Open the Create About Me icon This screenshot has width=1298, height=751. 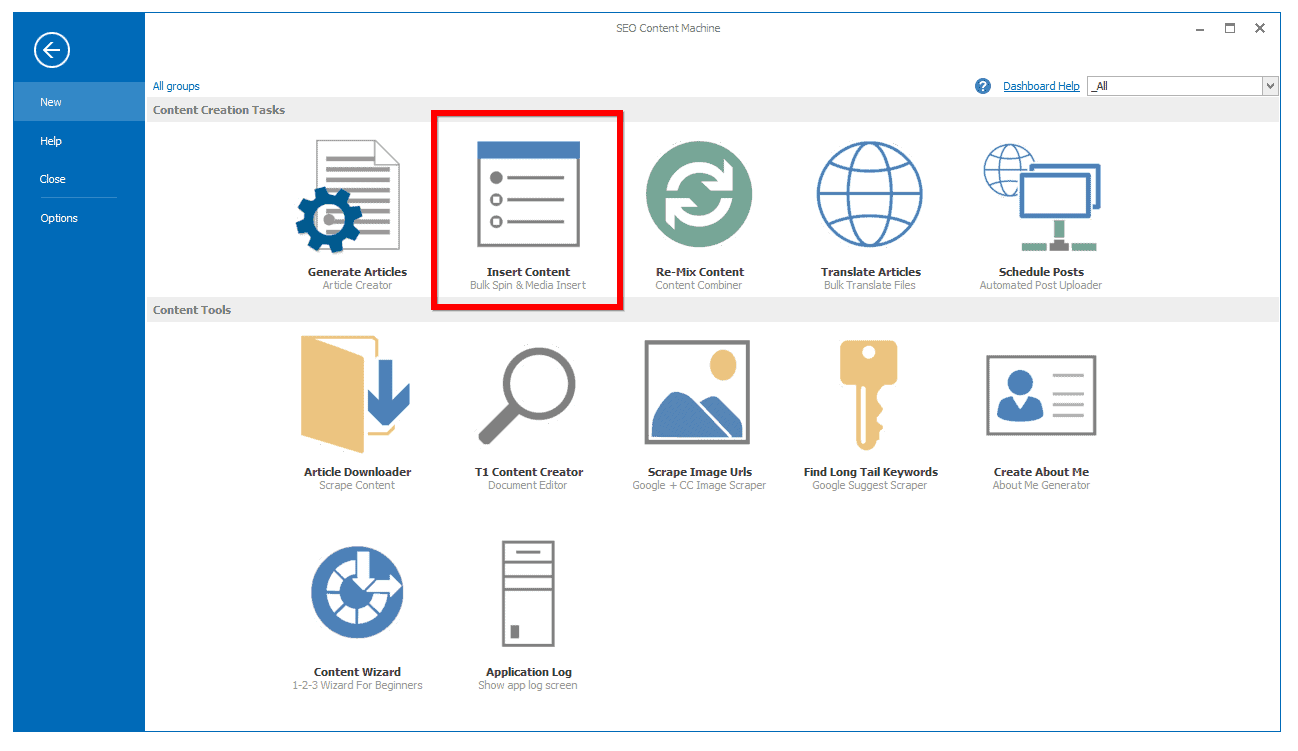click(1041, 394)
